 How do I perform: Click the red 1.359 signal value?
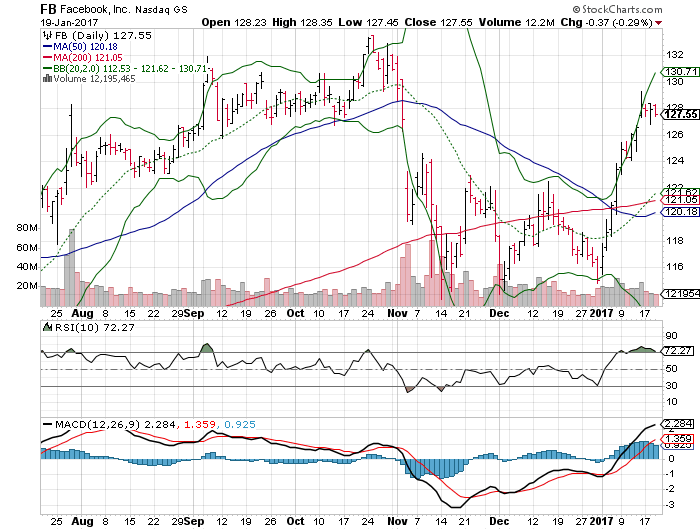200,424
